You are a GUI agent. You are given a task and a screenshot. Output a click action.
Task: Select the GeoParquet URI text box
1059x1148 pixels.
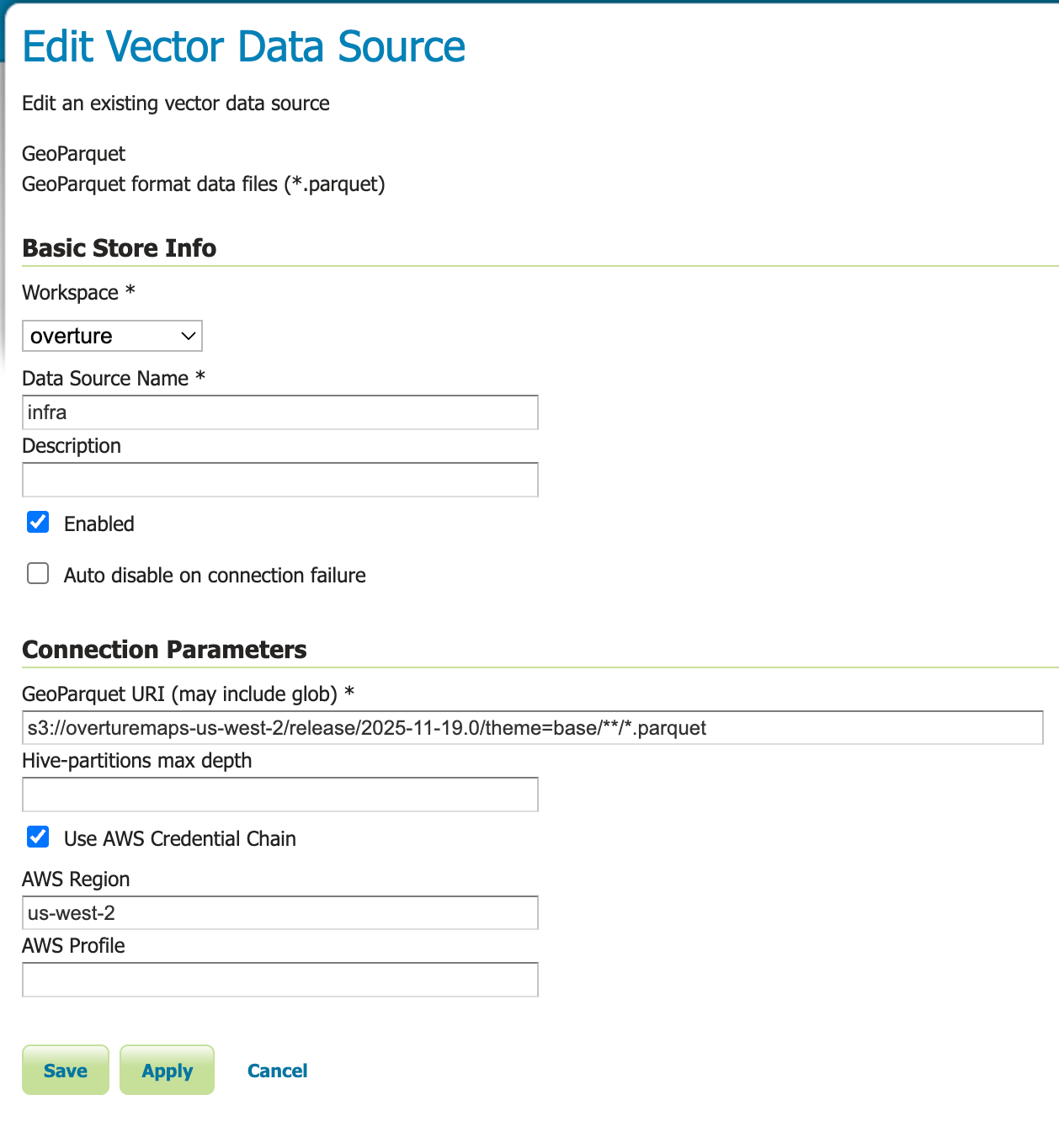[x=532, y=728]
